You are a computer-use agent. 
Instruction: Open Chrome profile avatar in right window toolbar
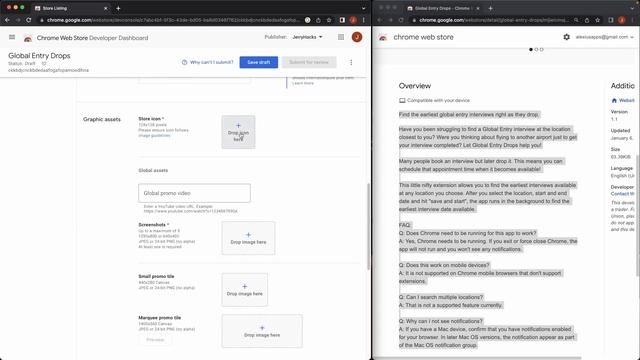coord(622,20)
